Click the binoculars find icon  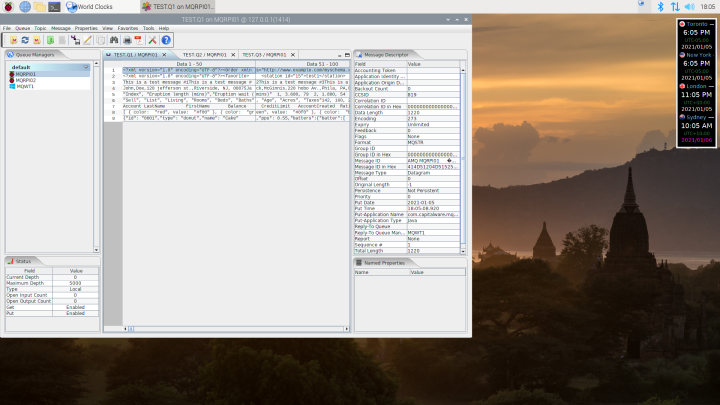114,40
